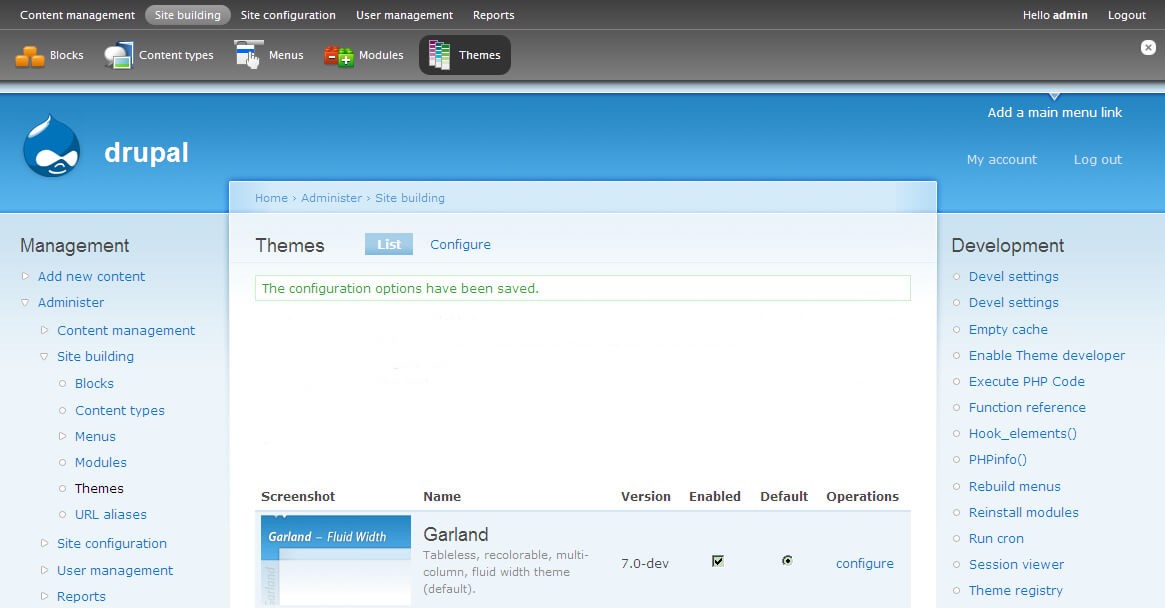Expand User management sidebar arrow
Screen dimensions: 1165x608
(x=45, y=569)
